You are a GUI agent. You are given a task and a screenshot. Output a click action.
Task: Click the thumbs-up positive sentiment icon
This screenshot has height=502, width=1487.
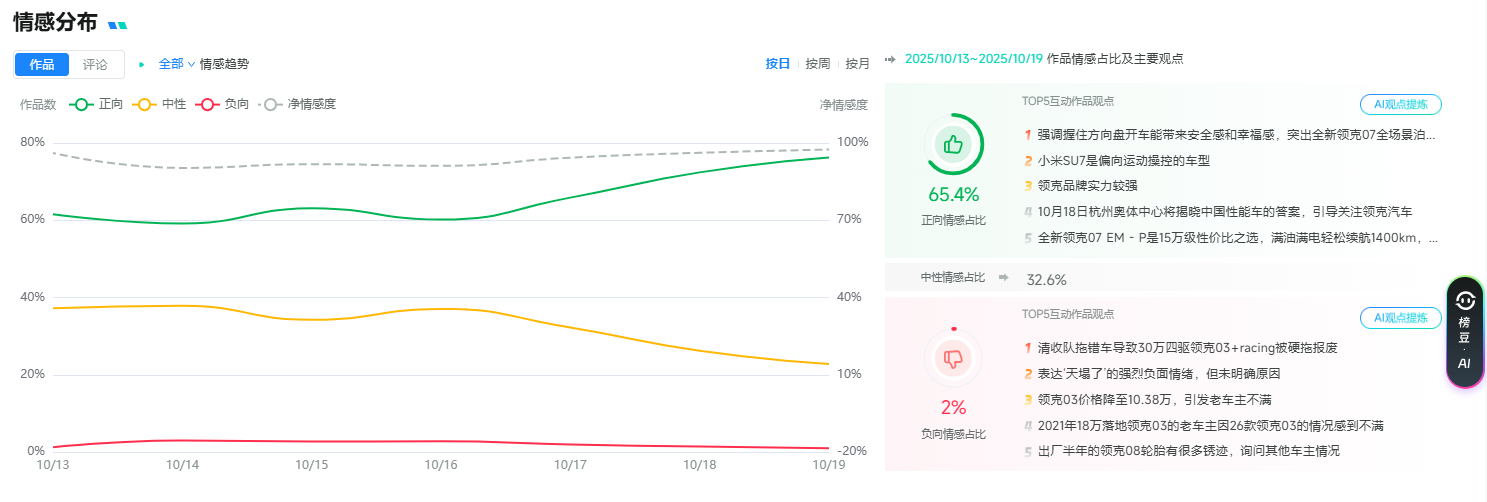[953, 145]
